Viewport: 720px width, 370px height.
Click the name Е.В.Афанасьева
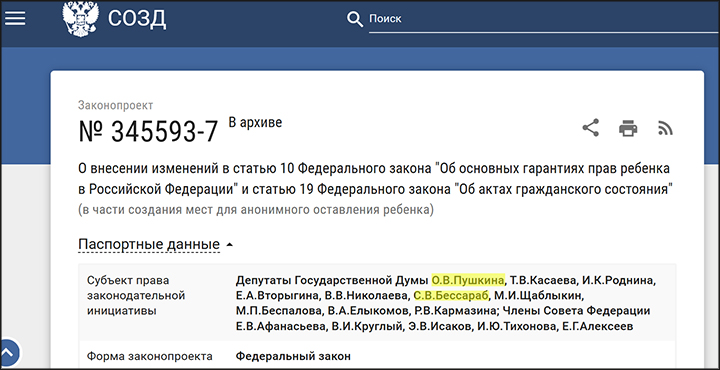(281, 326)
